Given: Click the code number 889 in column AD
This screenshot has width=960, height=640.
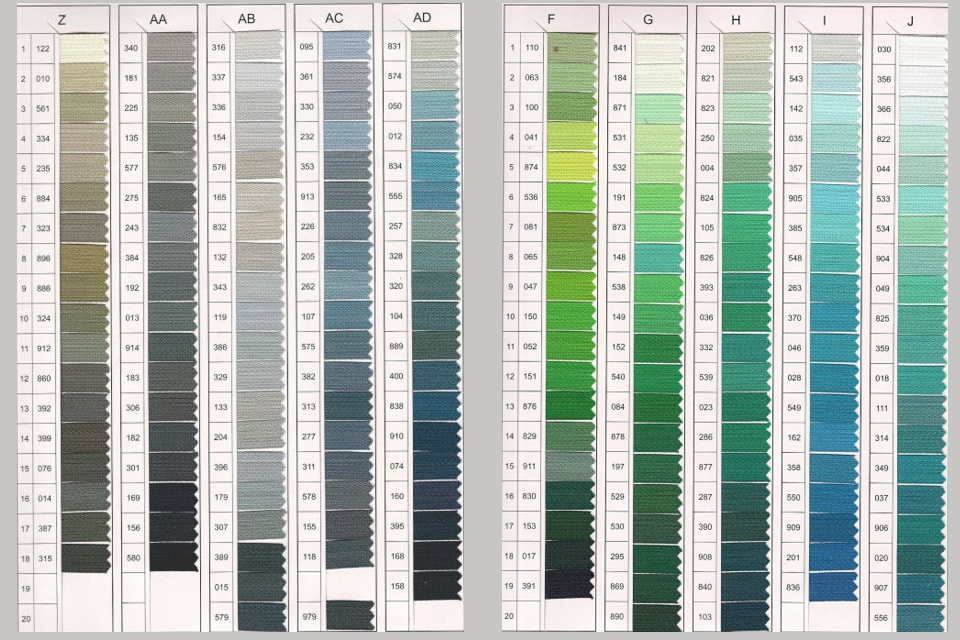Looking at the screenshot, I should (396, 346).
